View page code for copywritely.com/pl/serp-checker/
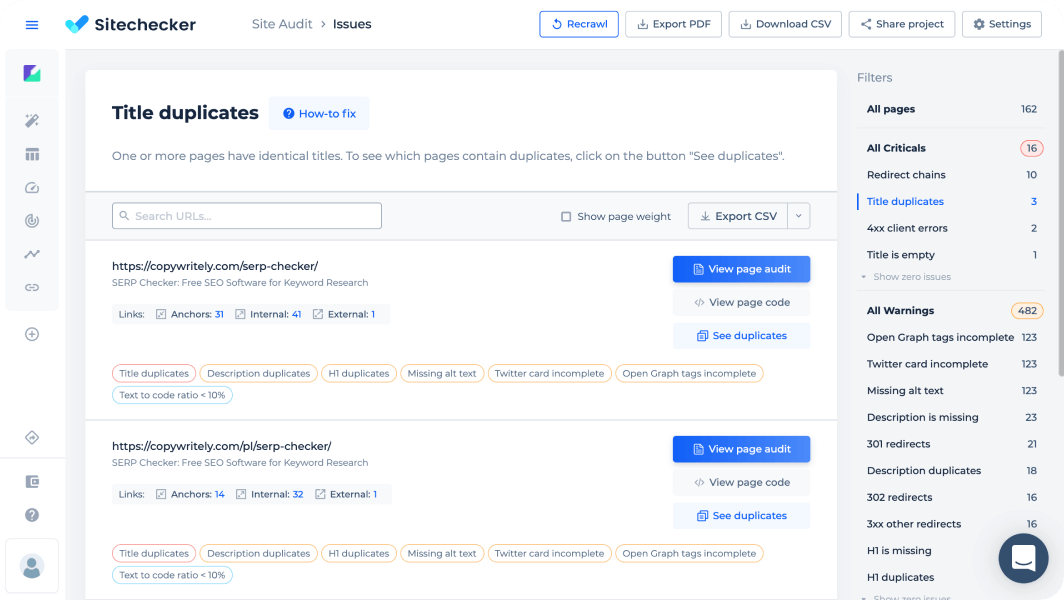1064x600 pixels. pos(742,482)
